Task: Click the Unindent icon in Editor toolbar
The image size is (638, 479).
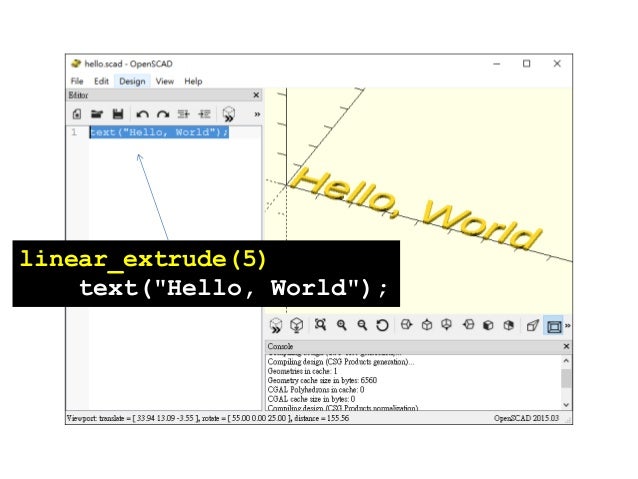Action: [x=183, y=114]
